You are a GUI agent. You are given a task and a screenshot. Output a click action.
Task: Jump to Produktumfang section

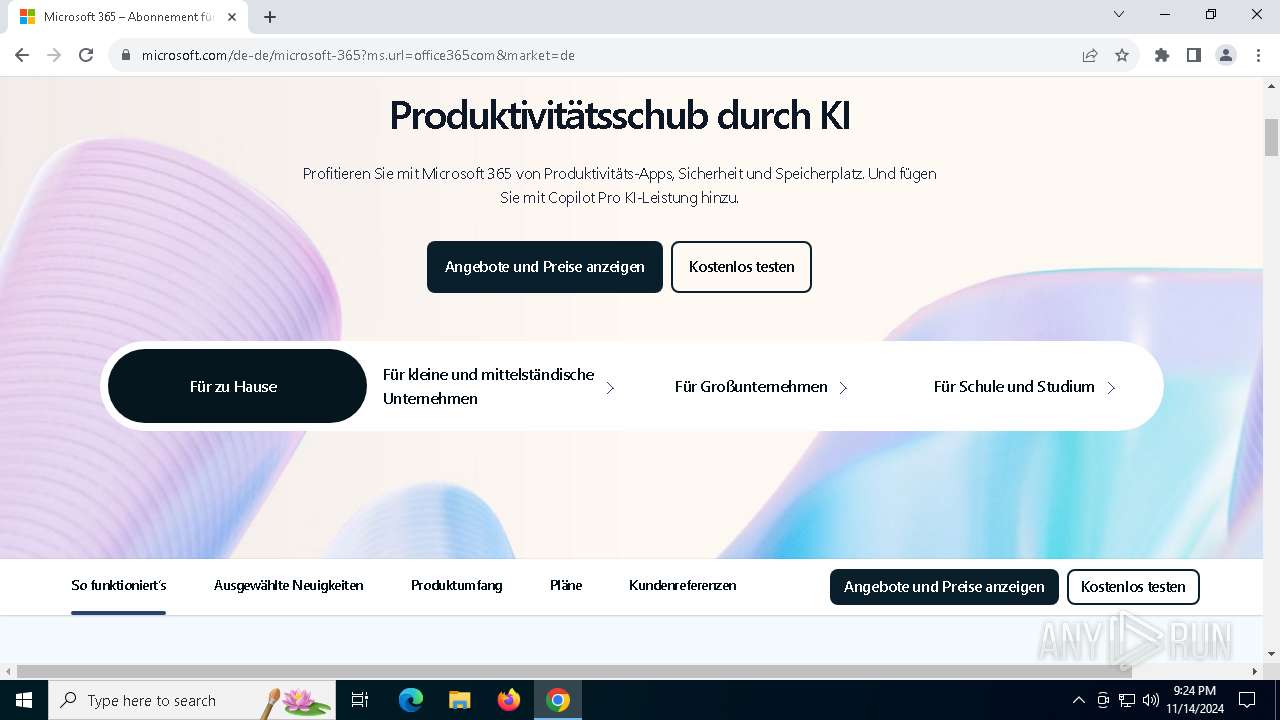click(456, 586)
